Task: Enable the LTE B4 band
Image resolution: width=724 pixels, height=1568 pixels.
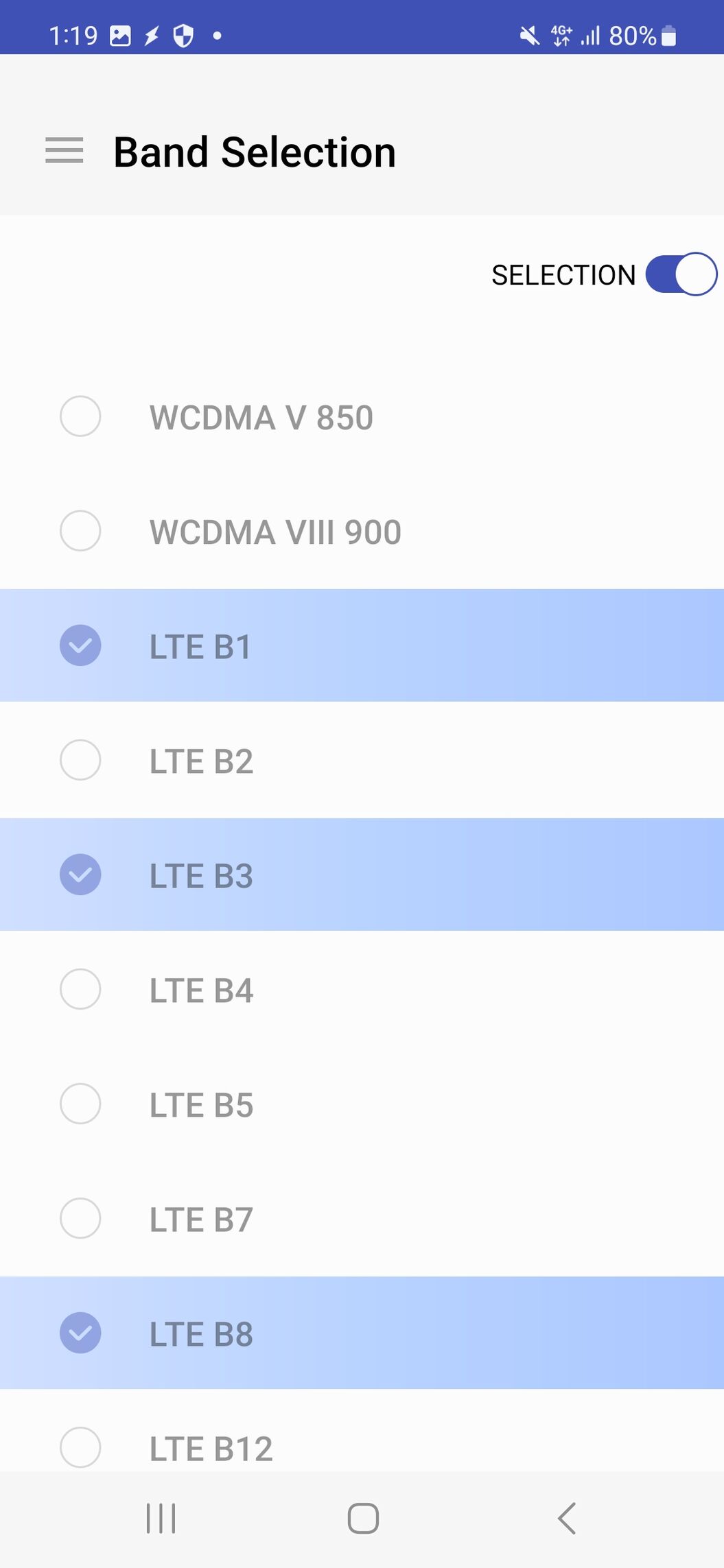Action: (x=80, y=989)
